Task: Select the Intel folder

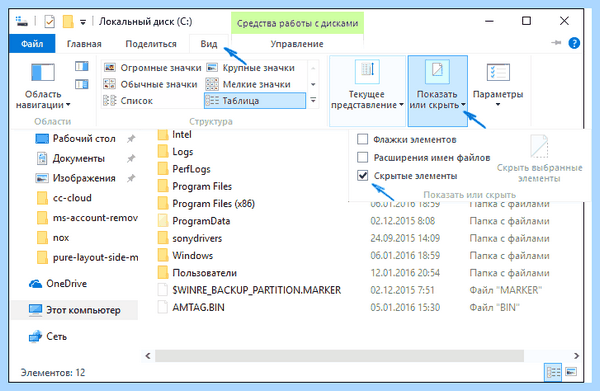Action: click(x=174, y=135)
